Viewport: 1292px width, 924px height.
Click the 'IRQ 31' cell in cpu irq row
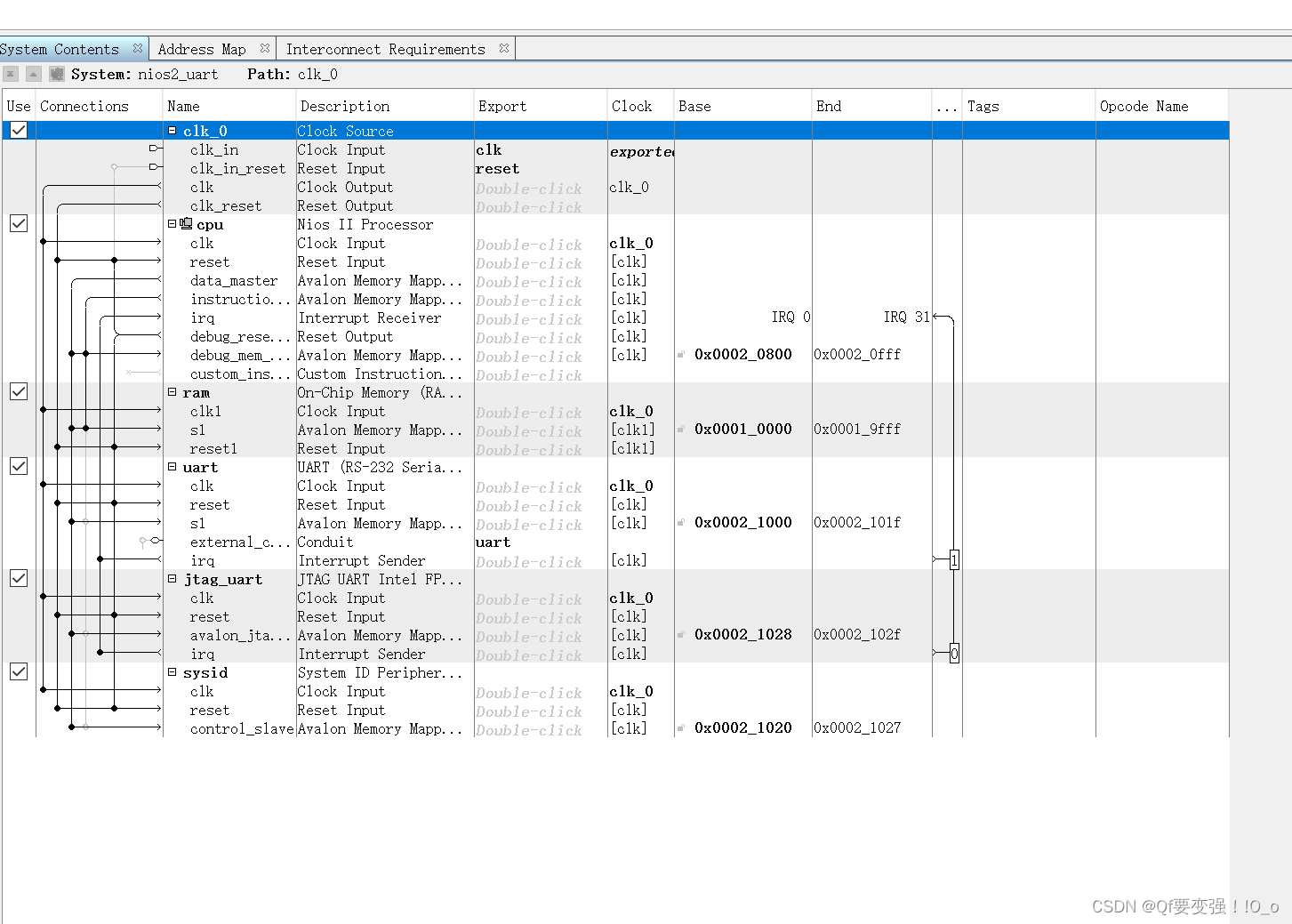coord(907,317)
